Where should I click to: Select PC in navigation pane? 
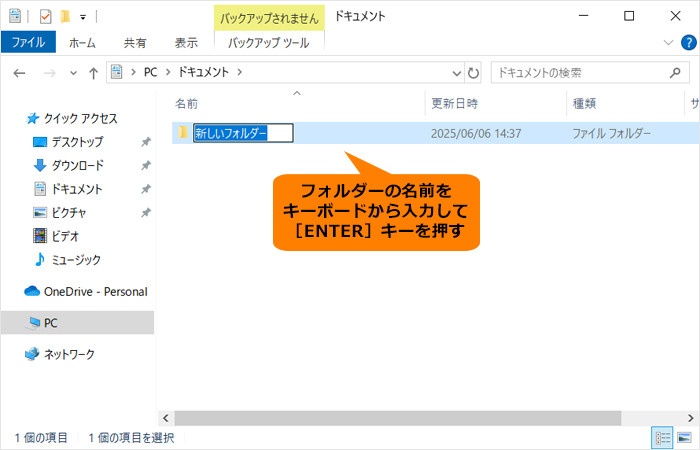[x=77, y=323]
